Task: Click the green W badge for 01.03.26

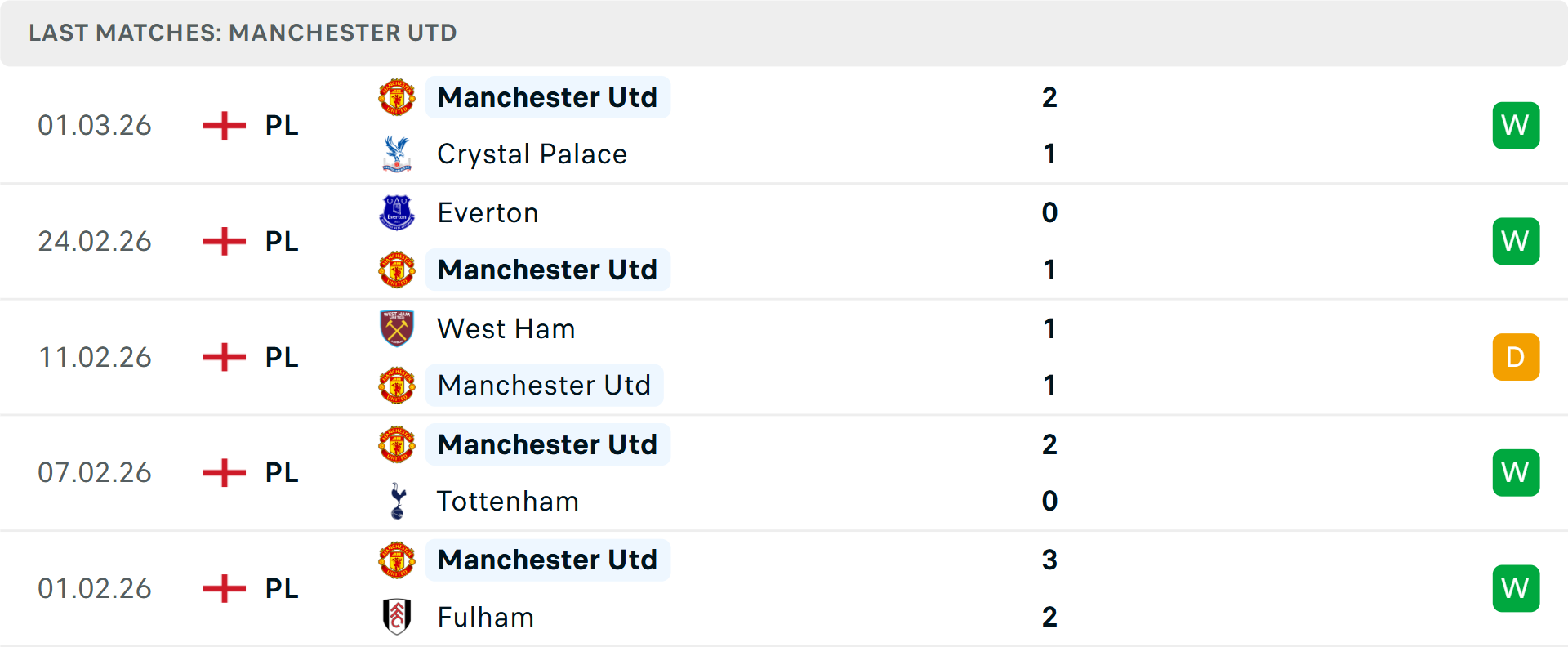Action: [x=1516, y=125]
